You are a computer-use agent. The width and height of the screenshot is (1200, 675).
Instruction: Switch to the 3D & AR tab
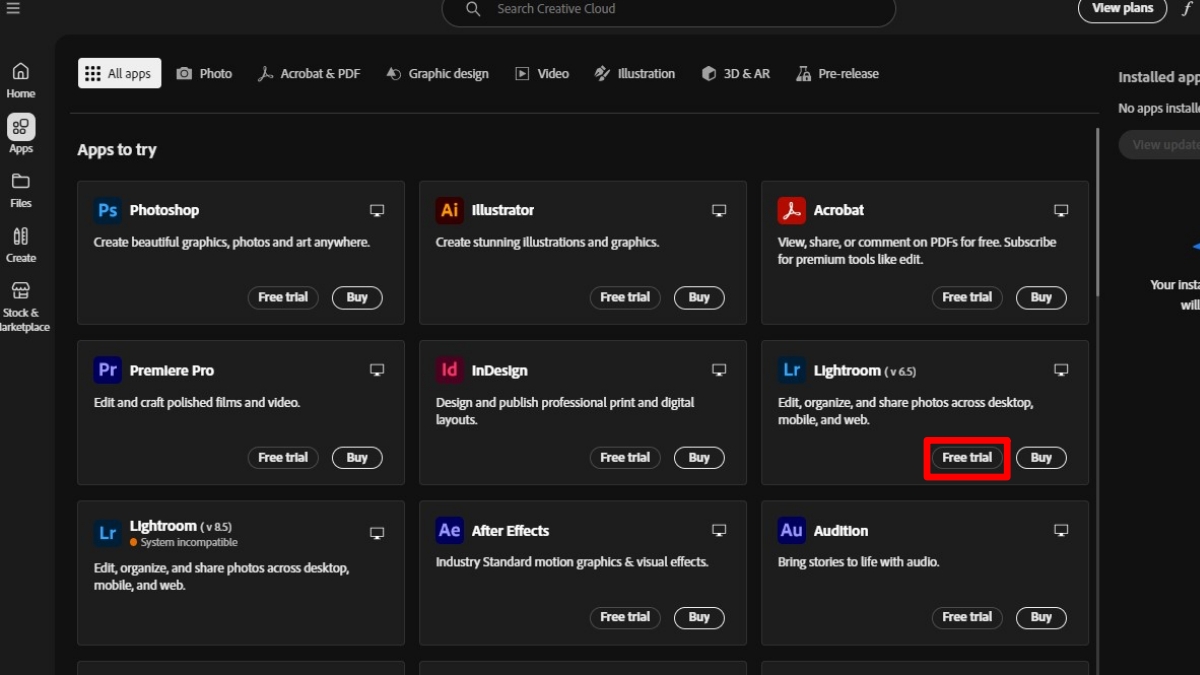pyautogui.click(x=736, y=73)
